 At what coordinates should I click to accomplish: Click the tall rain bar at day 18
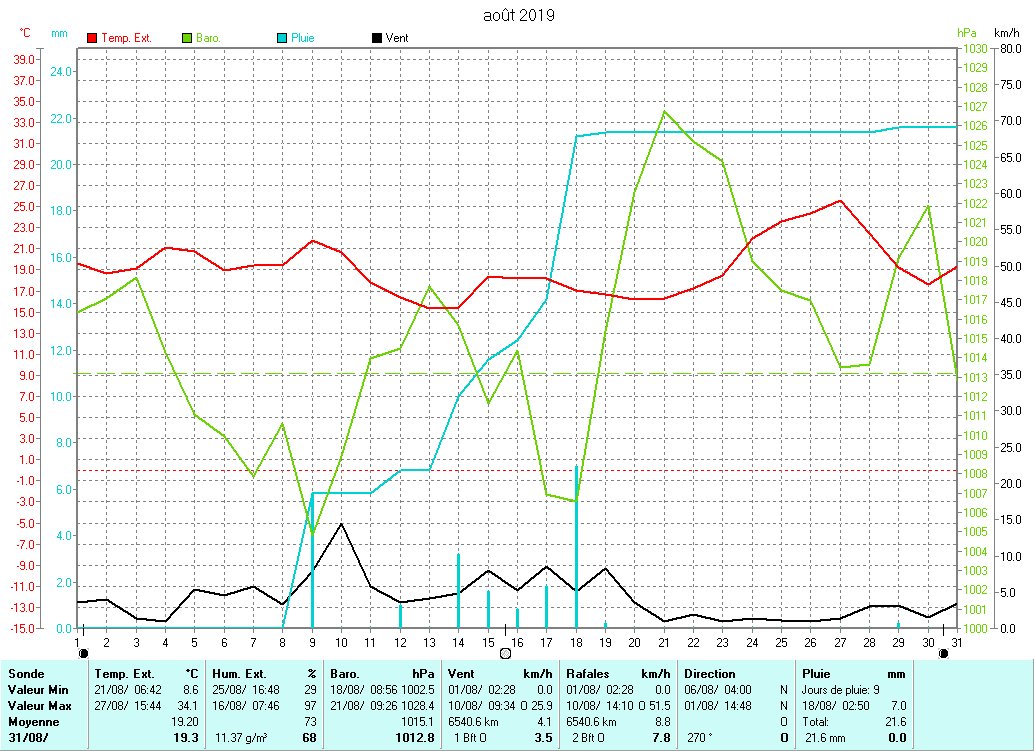click(x=577, y=550)
